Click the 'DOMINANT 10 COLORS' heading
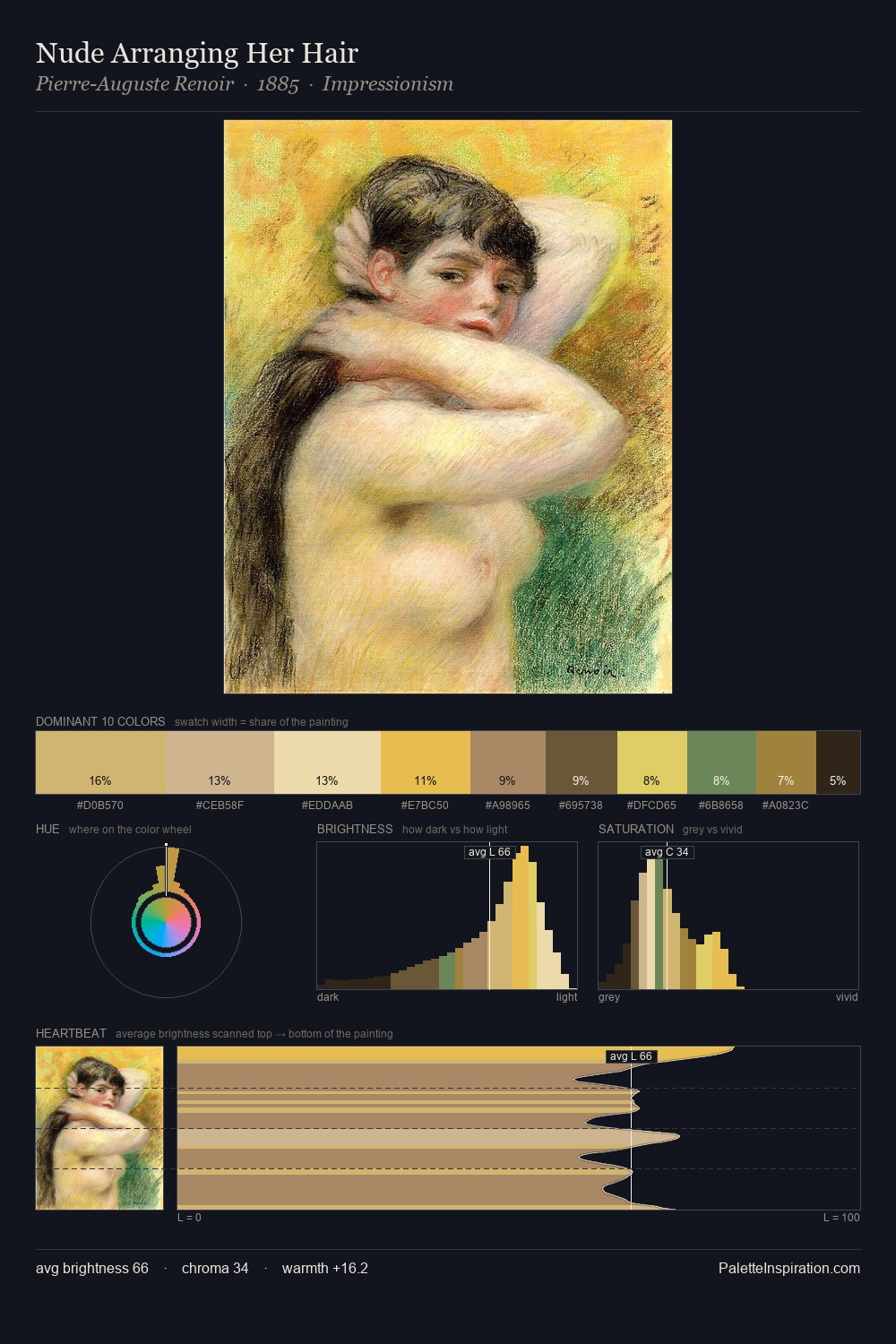This screenshot has height=1344, width=896. 100,721
